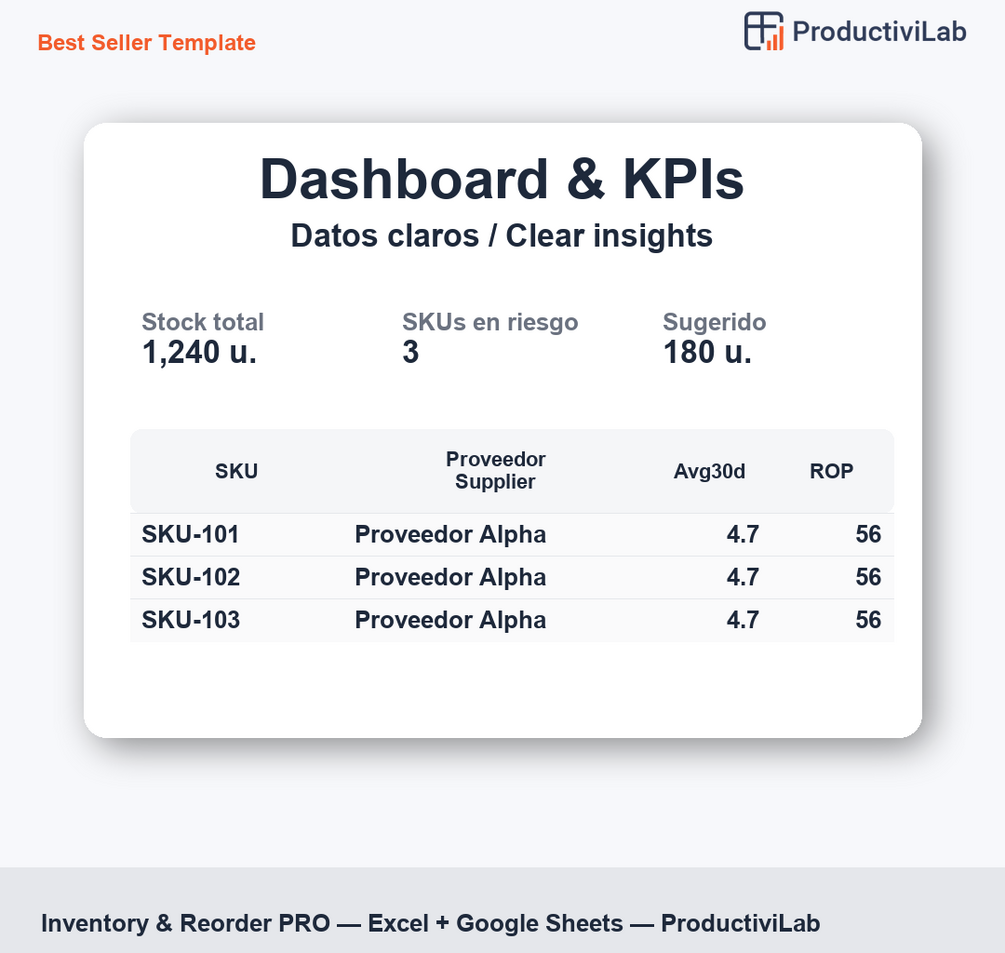Click the Proveedor Supplier column header

tap(496, 471)
